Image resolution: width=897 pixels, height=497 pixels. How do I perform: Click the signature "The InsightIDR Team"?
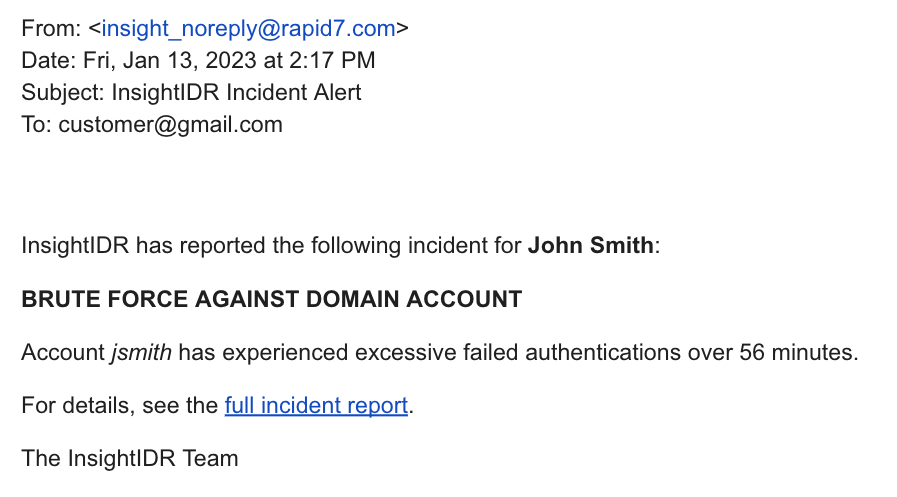[130, 459]
